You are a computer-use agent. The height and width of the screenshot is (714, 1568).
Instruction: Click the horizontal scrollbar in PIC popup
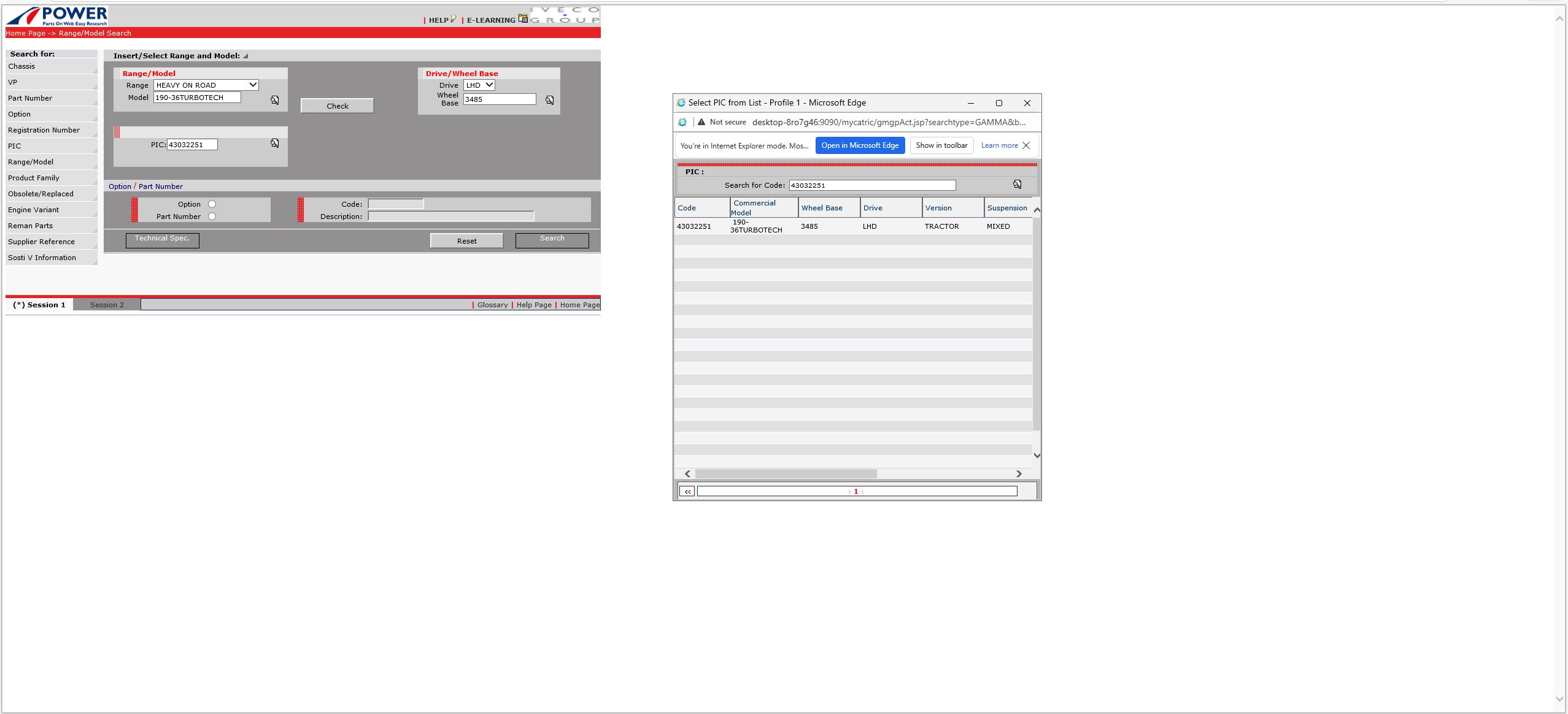pyautogui.click(x=786, y=474)
